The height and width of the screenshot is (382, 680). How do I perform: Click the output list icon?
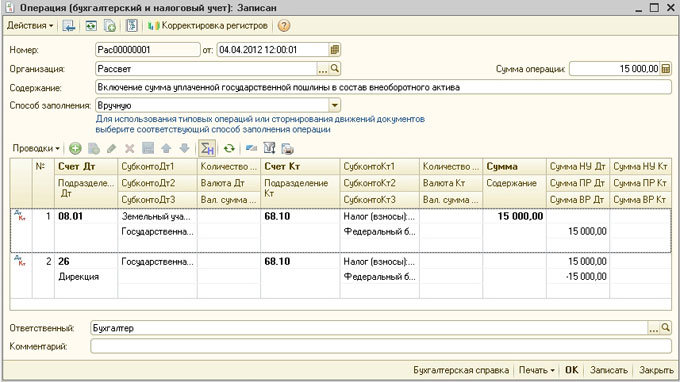288,149
